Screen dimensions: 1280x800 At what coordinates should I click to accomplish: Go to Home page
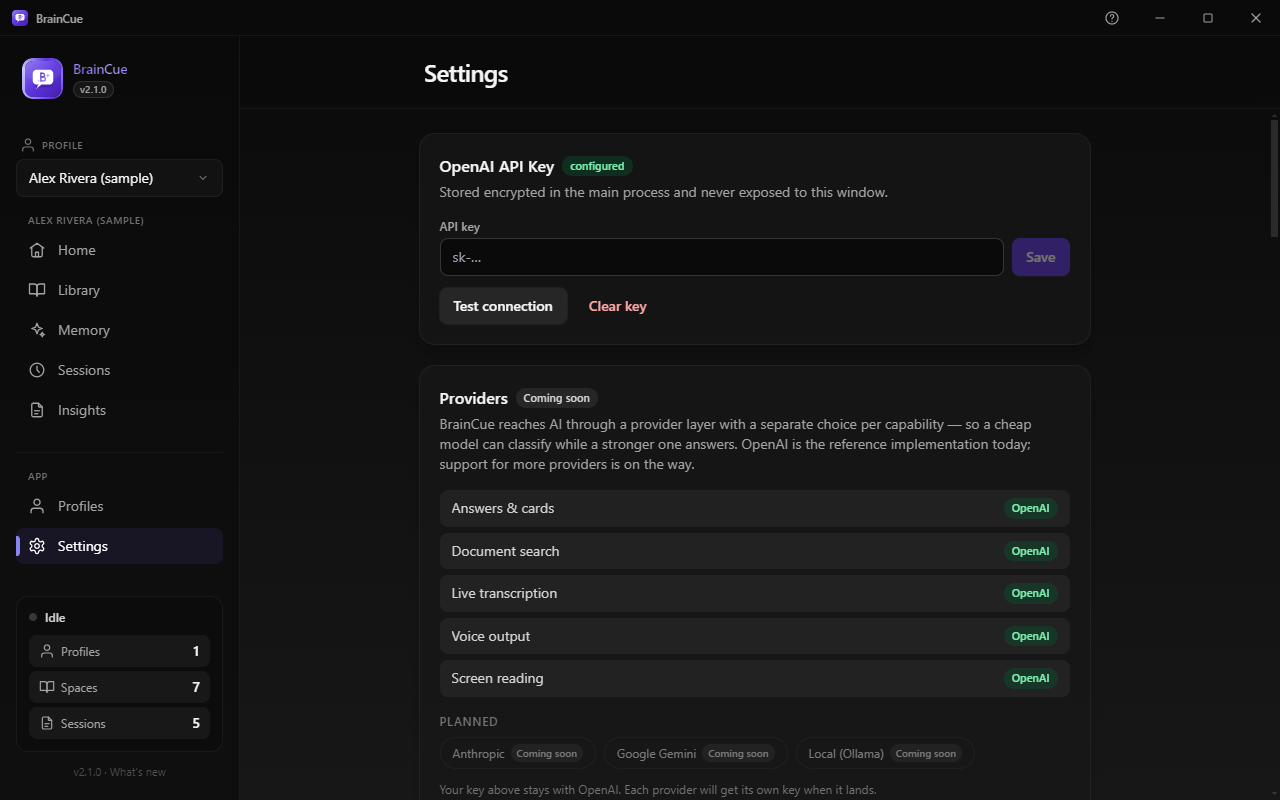click(x=119, y=250)
